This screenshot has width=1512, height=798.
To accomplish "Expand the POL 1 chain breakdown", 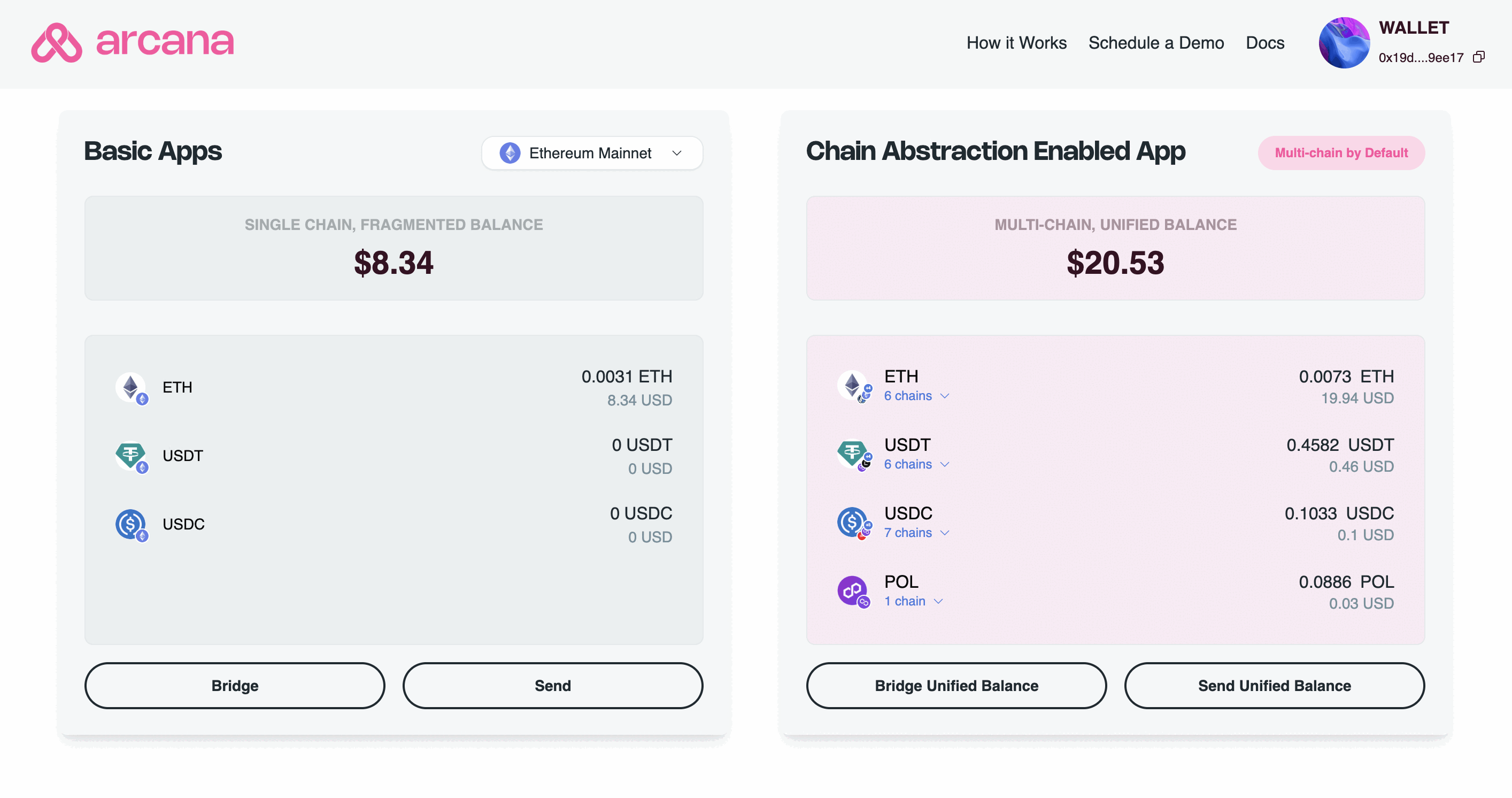I will [x=913, y=601].
